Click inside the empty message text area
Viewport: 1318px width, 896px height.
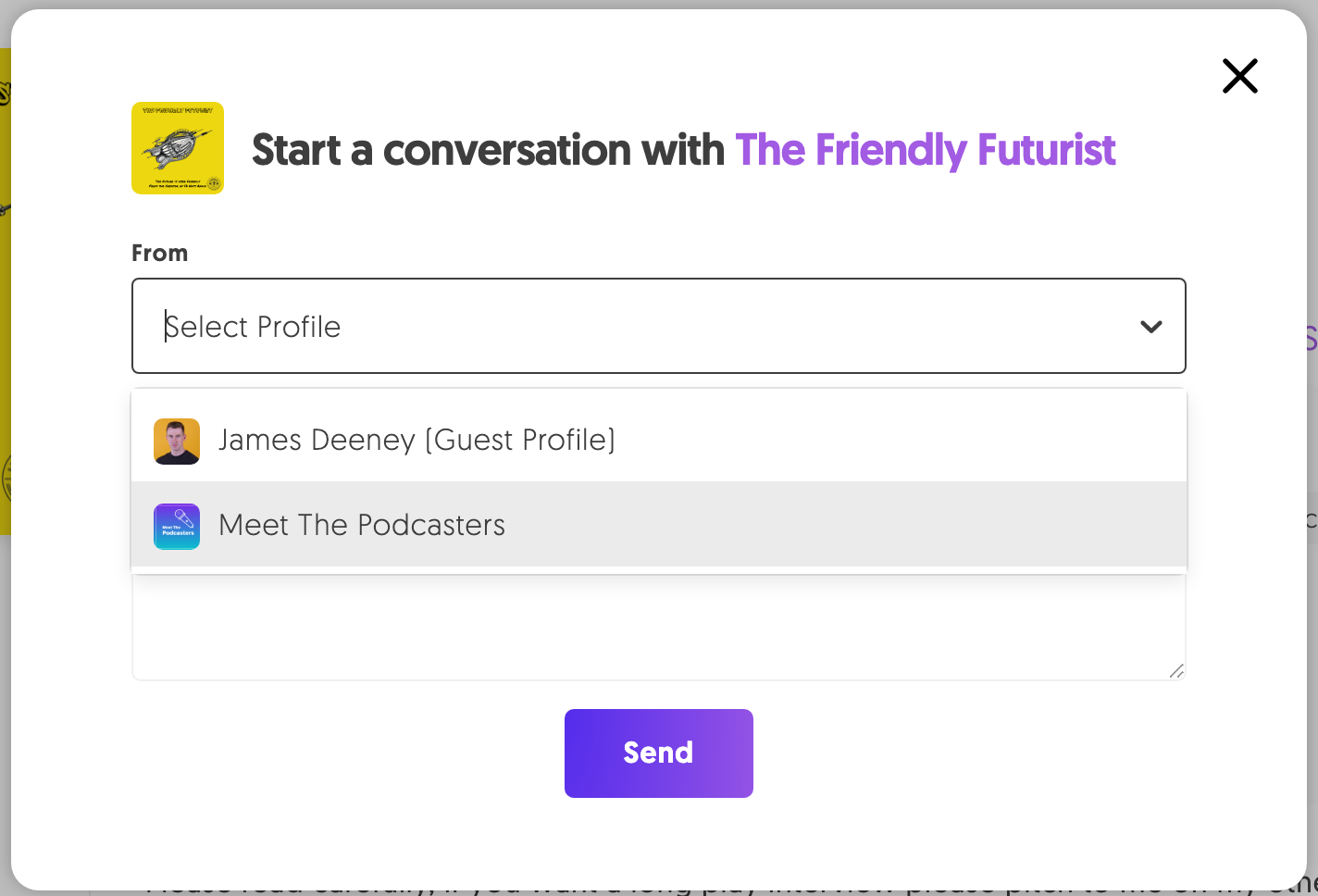[x=658, y=625]
